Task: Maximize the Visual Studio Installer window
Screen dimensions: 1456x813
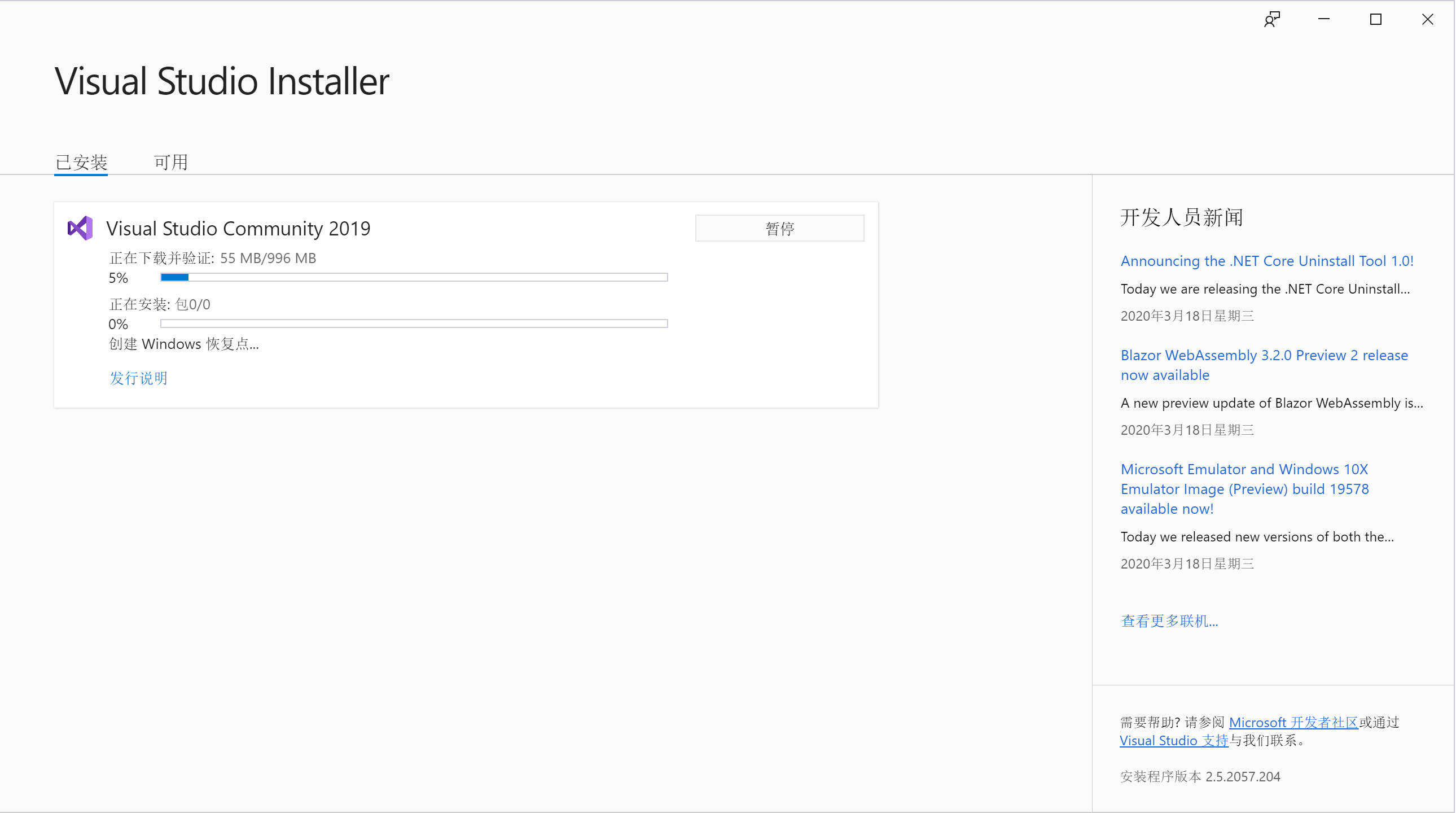Action: coord(1376,19)
